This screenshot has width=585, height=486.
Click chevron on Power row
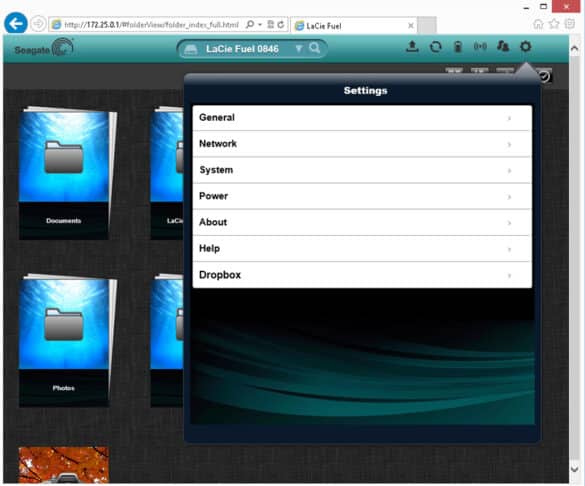[509, 197]
